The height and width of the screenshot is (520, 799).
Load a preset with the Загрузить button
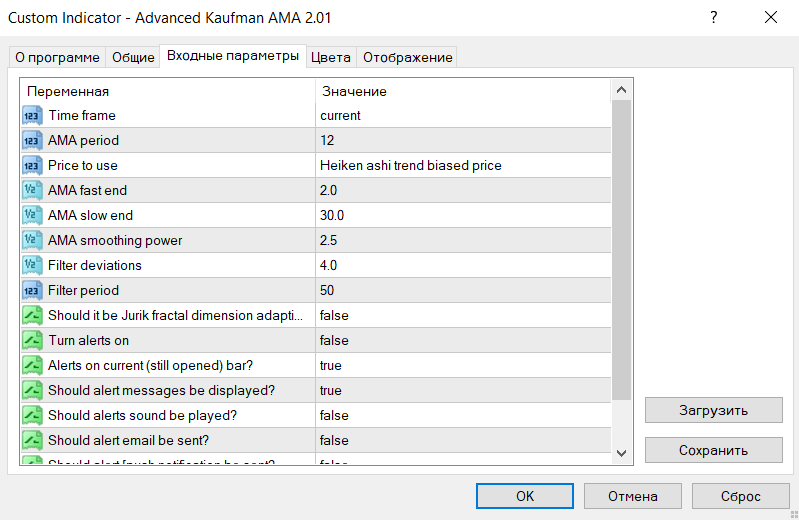(713, 410)
